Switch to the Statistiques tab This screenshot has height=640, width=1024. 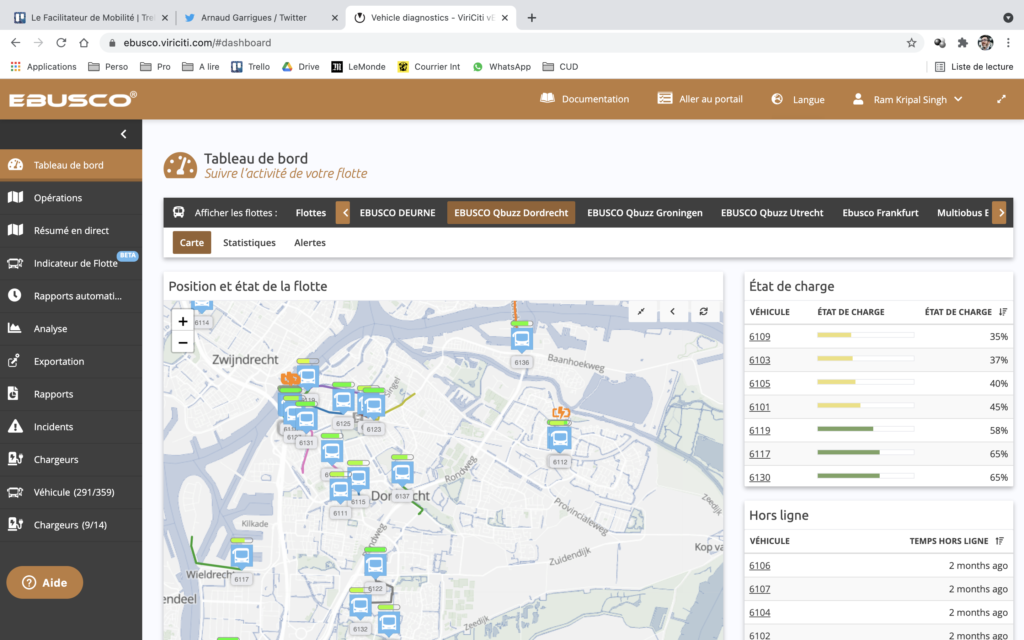[249, 242]
